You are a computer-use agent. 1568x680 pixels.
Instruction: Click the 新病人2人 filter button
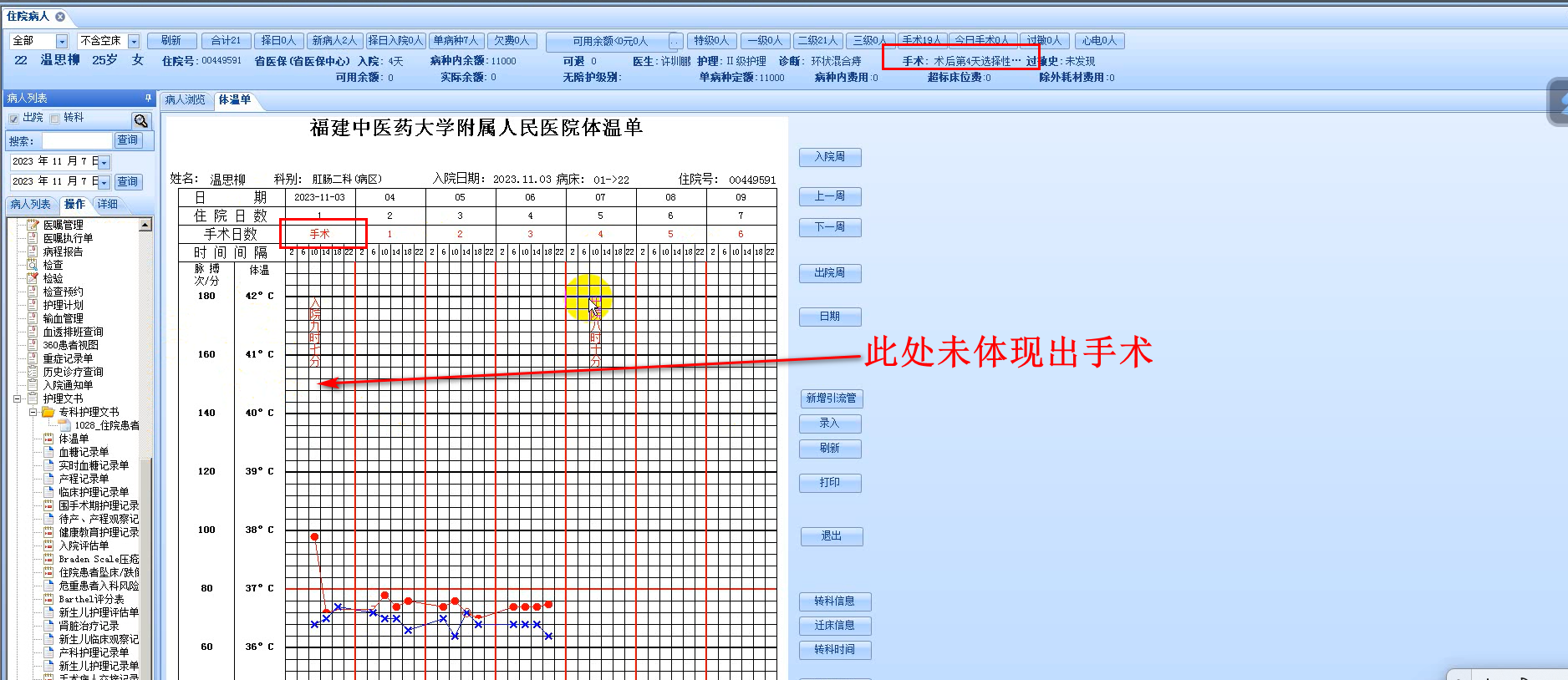click(x=334, y=41)
